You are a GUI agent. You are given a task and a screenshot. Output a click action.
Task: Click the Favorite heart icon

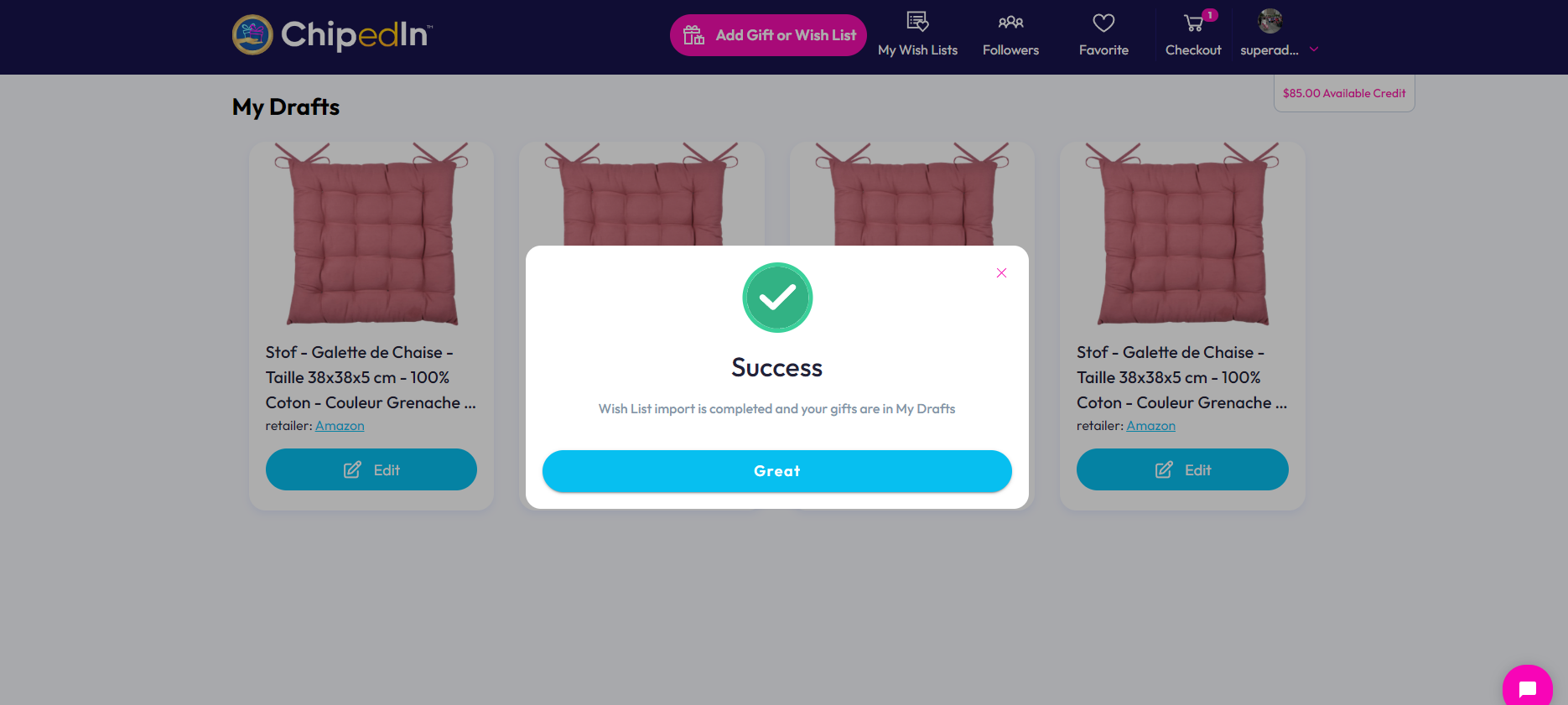[x=1103, y=23]
